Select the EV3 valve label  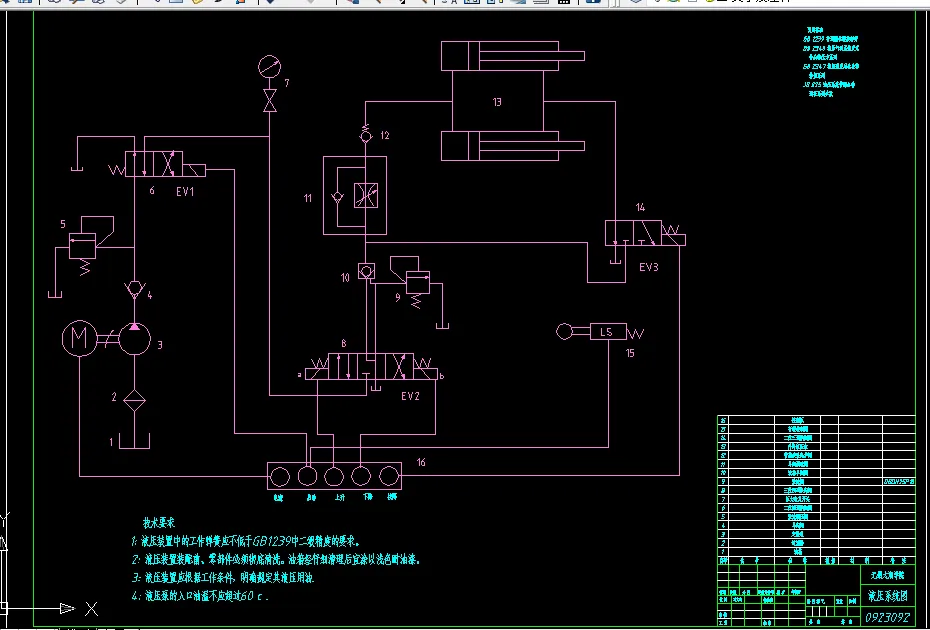click(649, 268)
